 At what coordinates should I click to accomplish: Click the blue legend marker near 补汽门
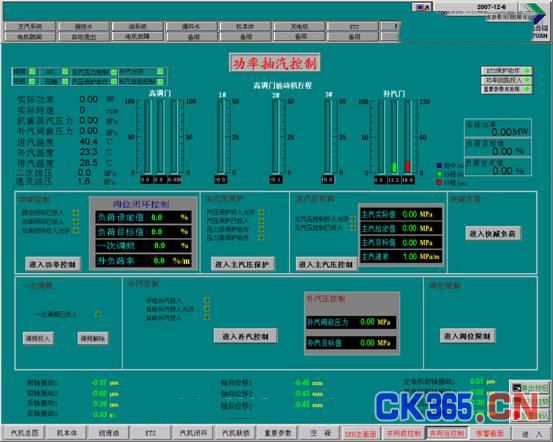click(439, 165)
